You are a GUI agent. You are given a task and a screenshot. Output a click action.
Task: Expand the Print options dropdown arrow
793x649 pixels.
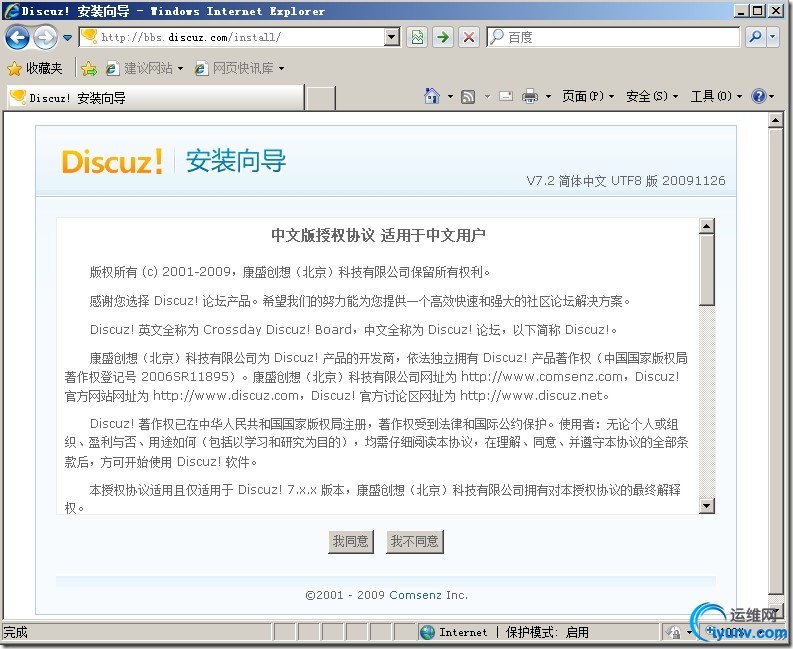coord(548,96)
